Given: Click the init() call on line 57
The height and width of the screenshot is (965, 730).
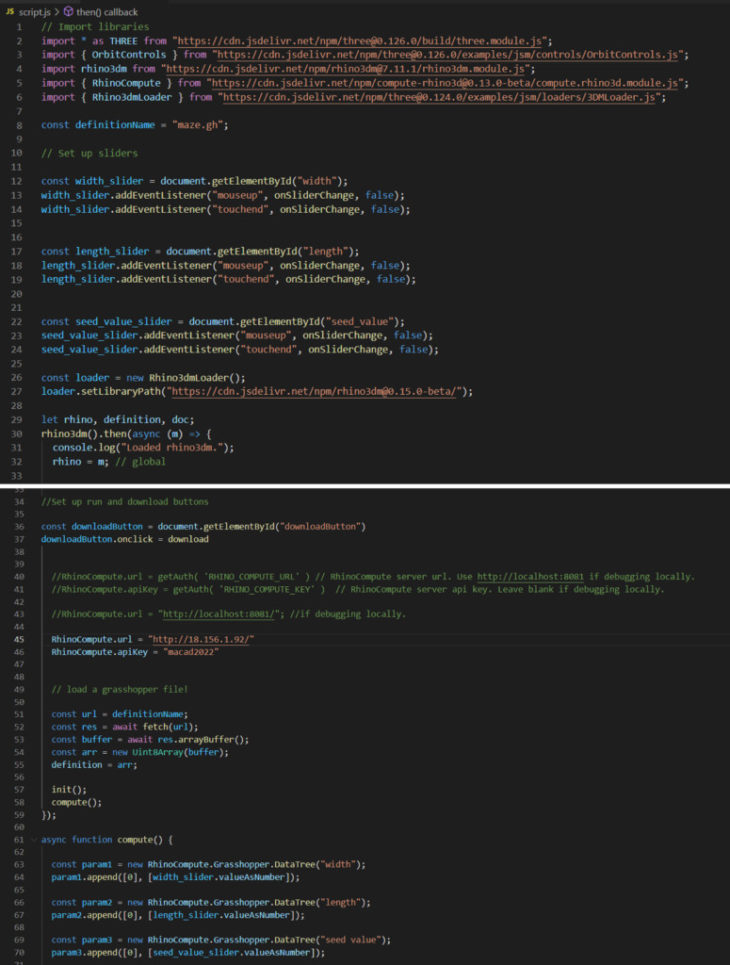Looking at the screenshot, I should 66,789.
